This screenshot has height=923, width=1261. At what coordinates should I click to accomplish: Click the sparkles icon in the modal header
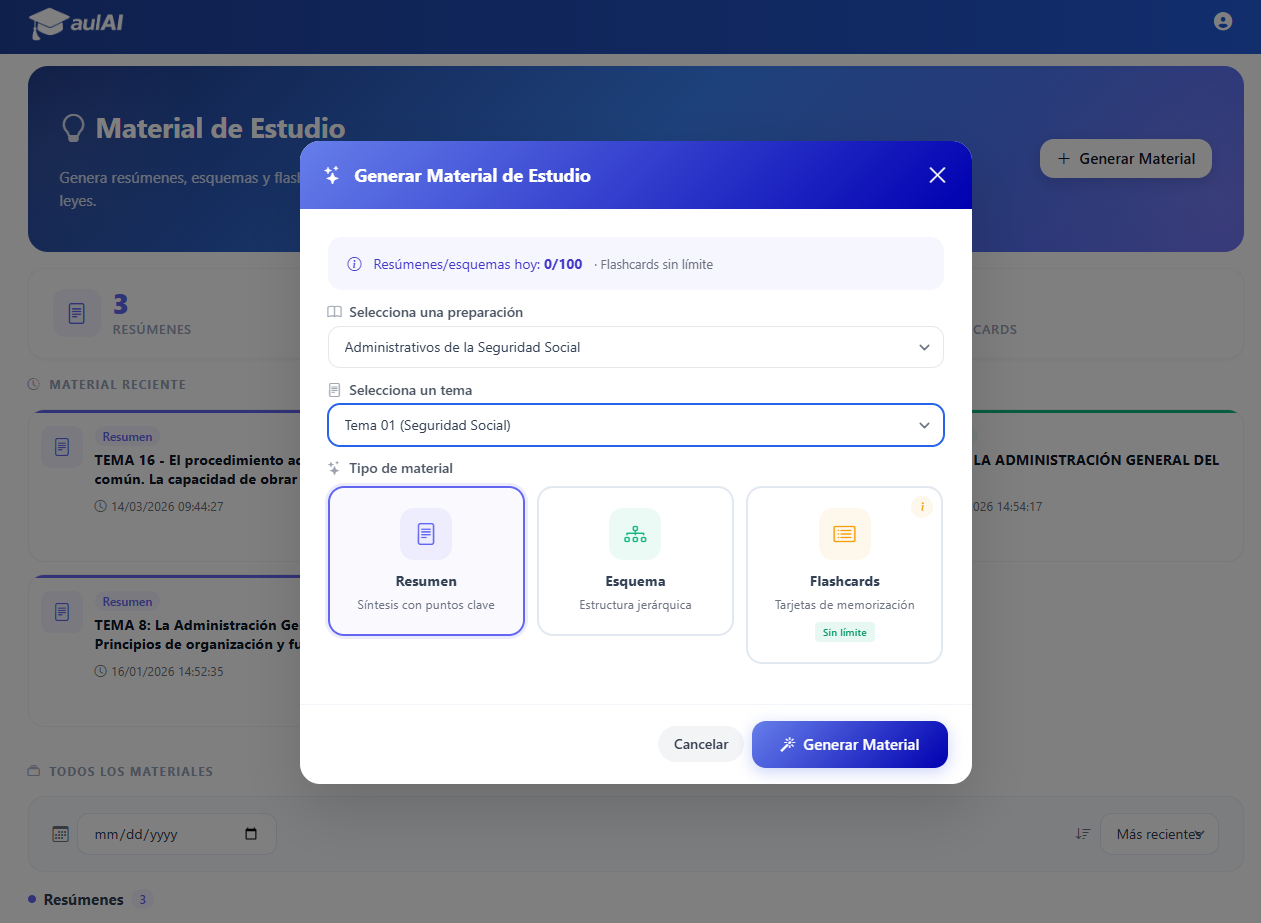click(331, 174)
